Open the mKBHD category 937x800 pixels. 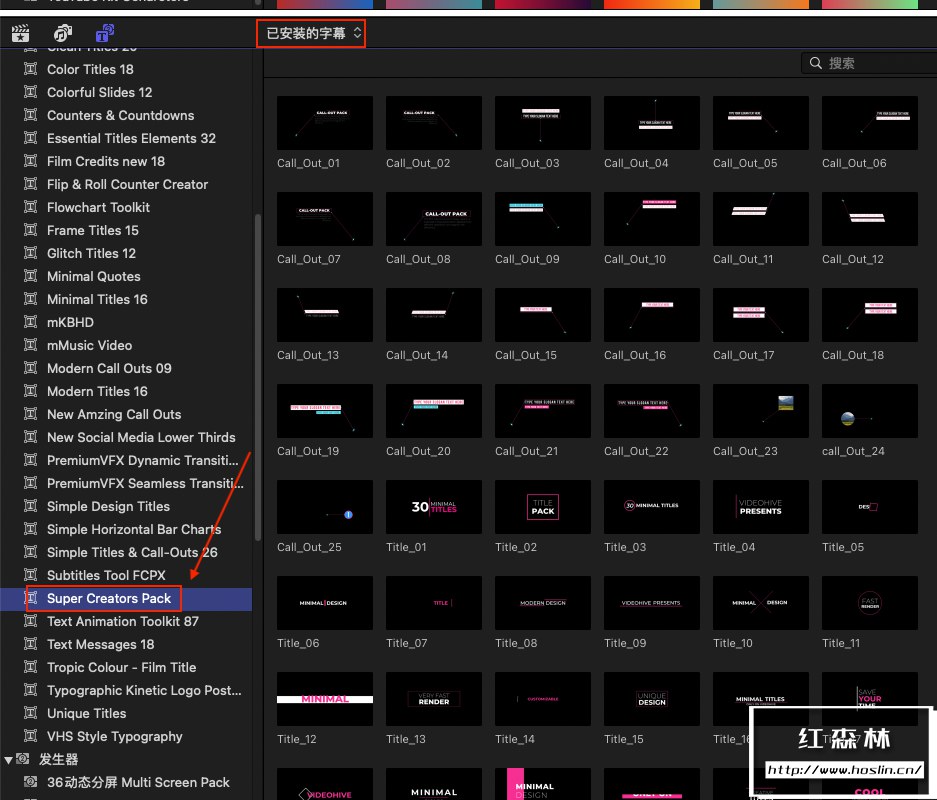click(70, 323)
